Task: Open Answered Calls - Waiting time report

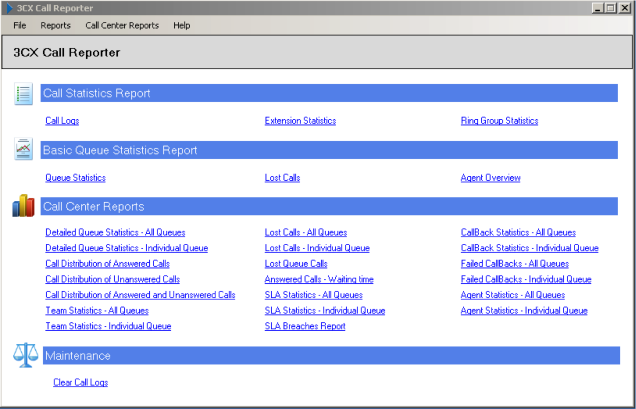Action: click(x=319, y=279)
